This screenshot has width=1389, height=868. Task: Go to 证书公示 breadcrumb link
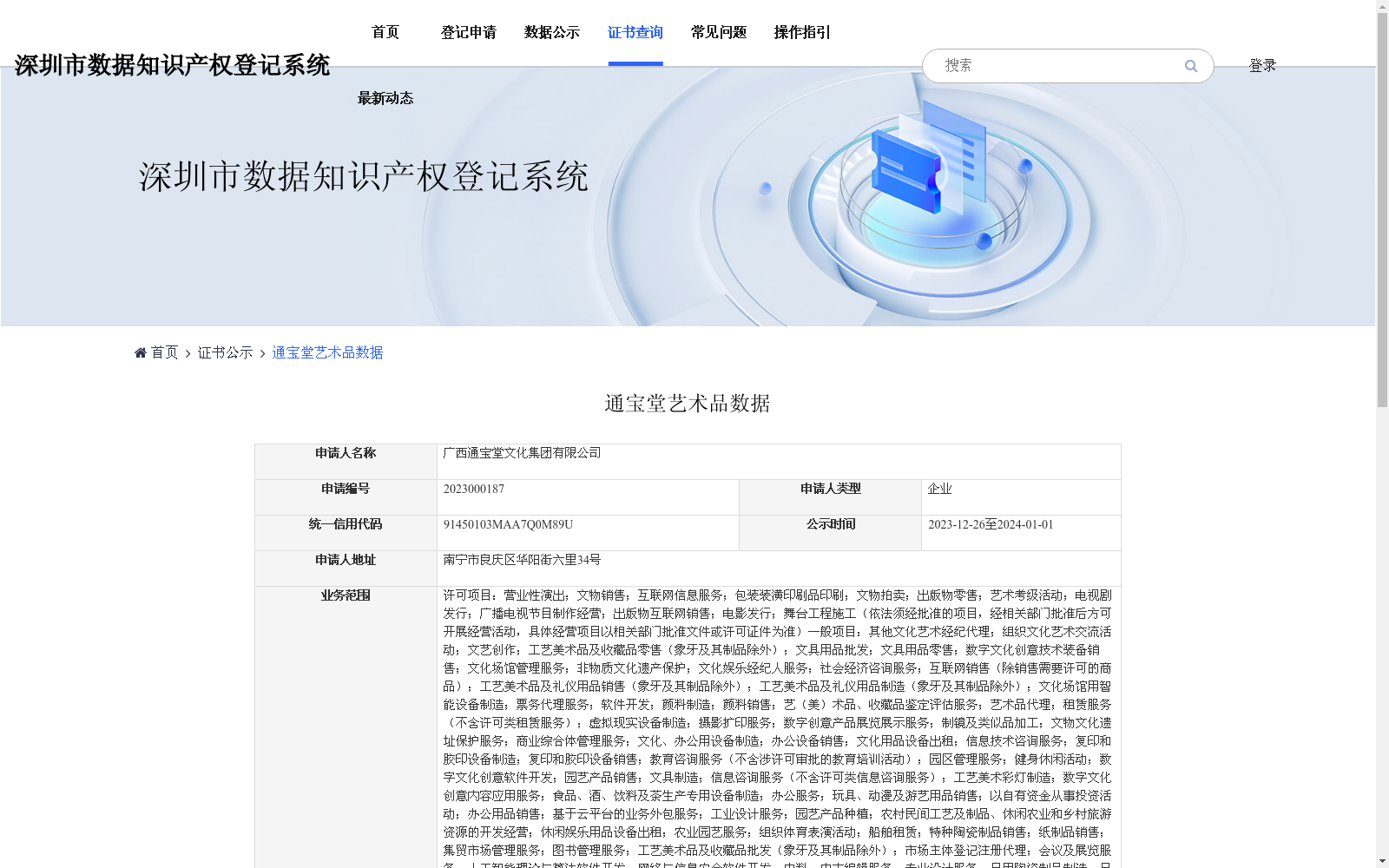(226, 352)
